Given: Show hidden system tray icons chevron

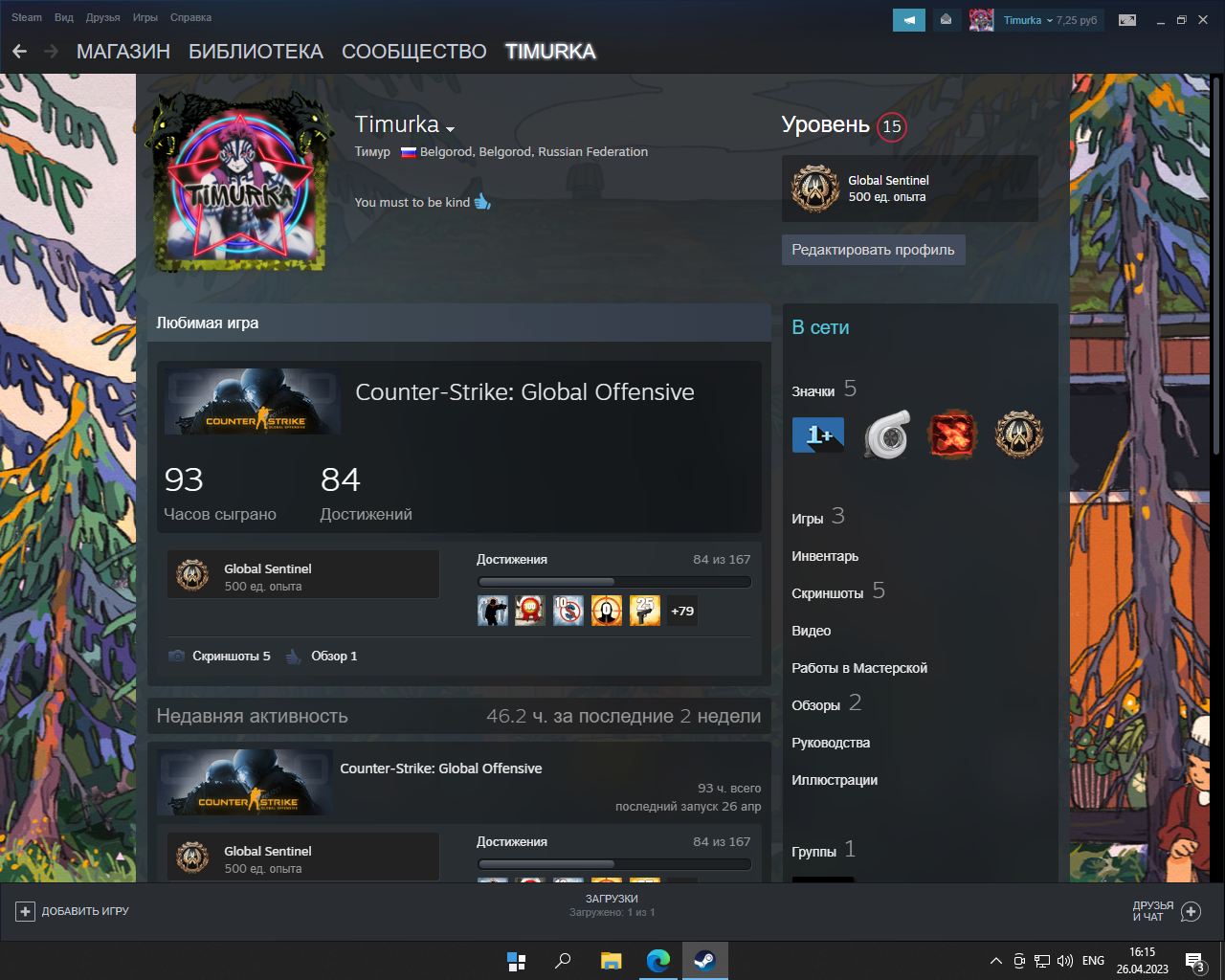Looking at the screenshot, I should coord(996,961).
